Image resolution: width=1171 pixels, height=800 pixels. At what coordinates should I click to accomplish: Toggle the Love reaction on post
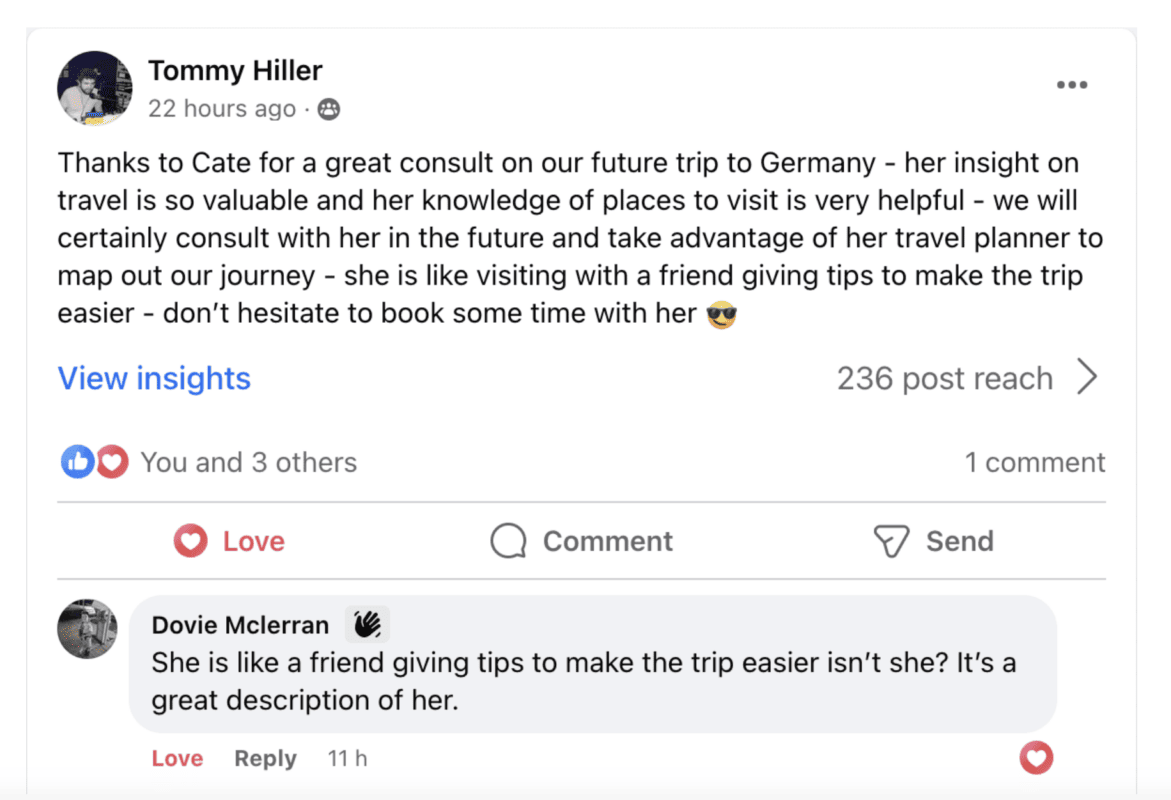point(229,541)
